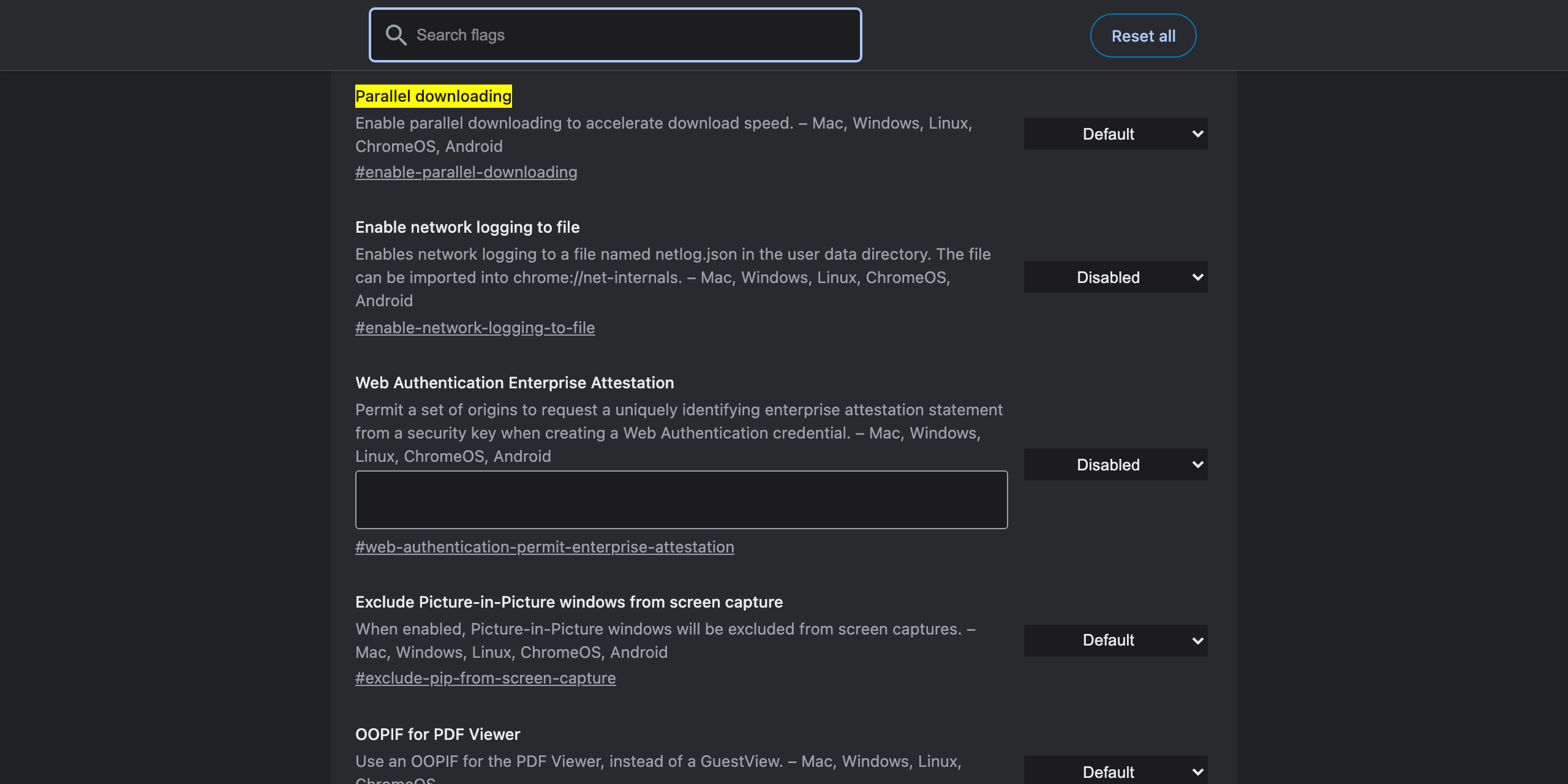Viewport: 1568px width, 784px height.
Task: Open OOPIF for PDF Viewer Default dropdown
Action: coord(1115,771)
